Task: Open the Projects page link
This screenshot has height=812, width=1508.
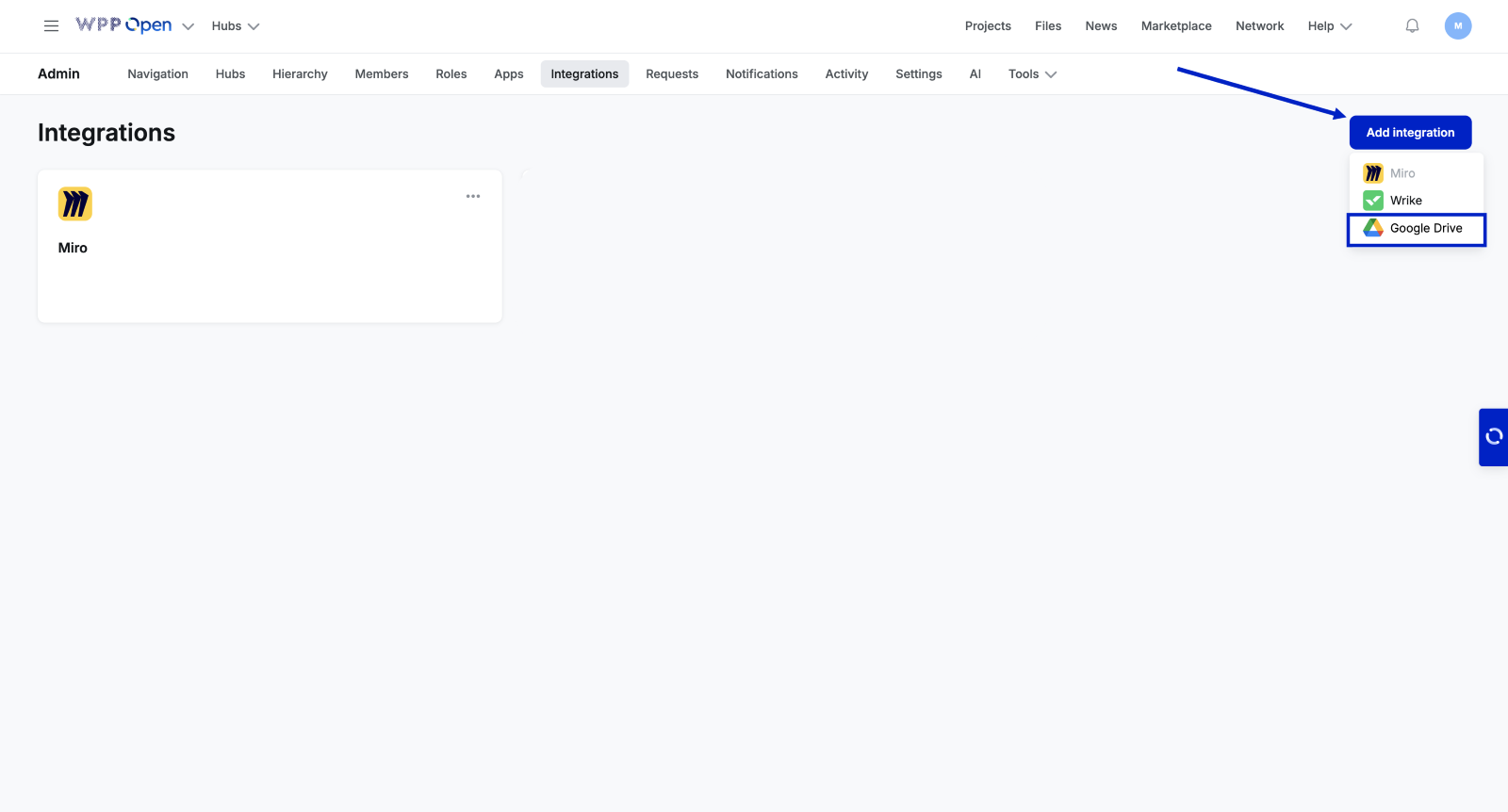Action: coord(988,26)
